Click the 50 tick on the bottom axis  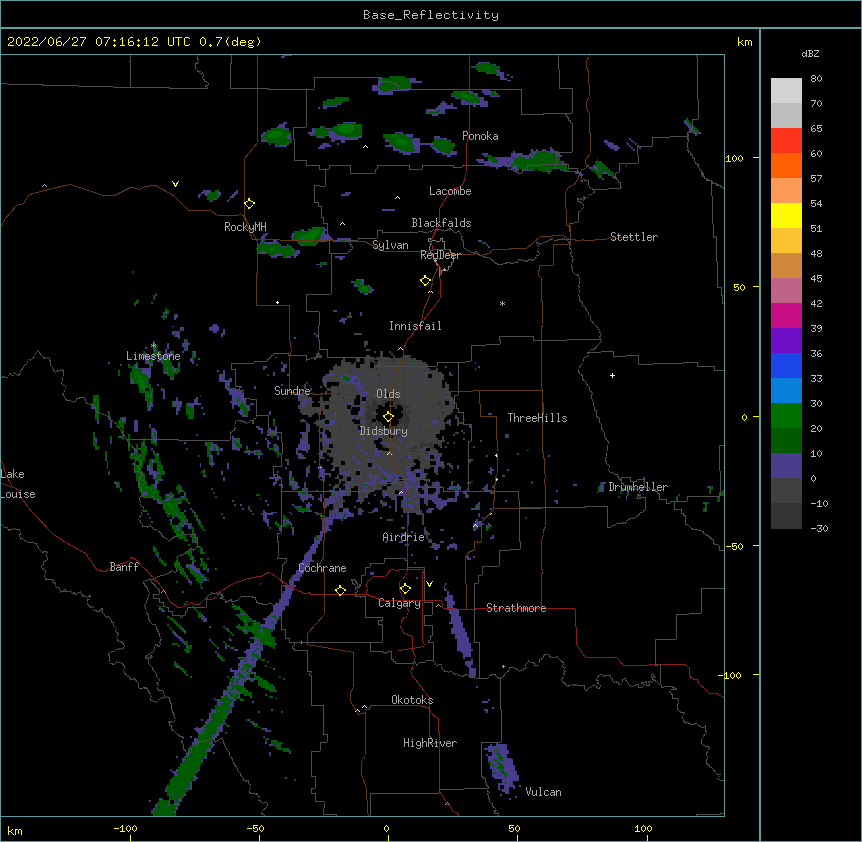coord(514,828)
